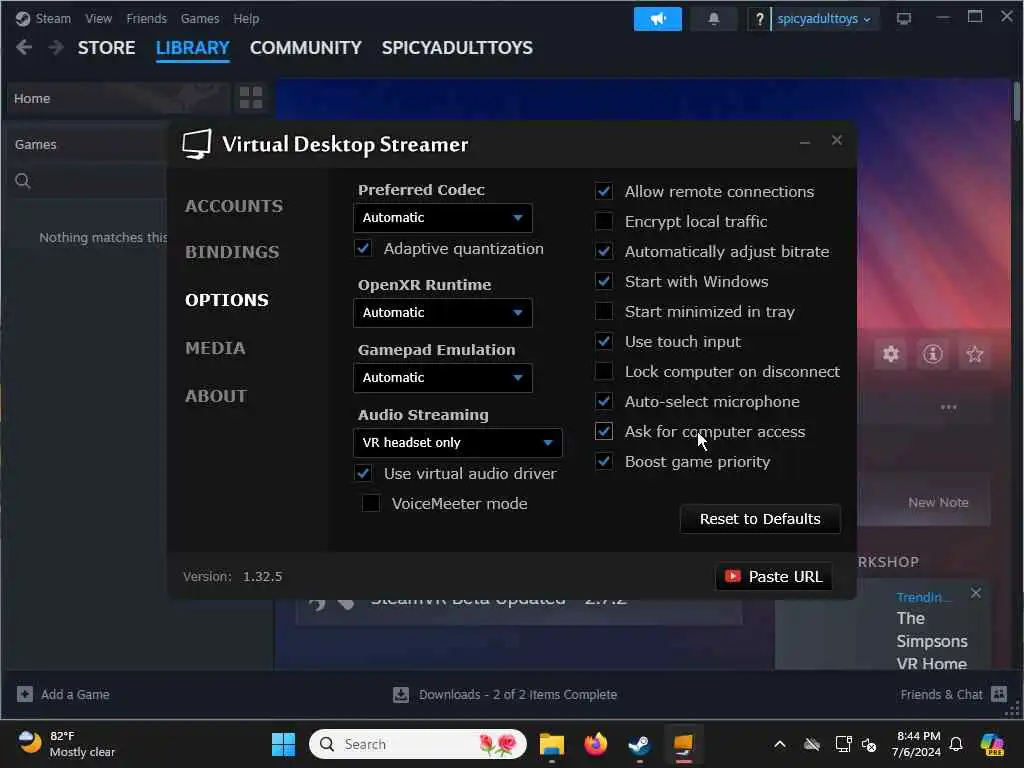1024x768 pixels.
Task: Toggle Start with Windows checkbox
Action: click(x=604, y=281)
